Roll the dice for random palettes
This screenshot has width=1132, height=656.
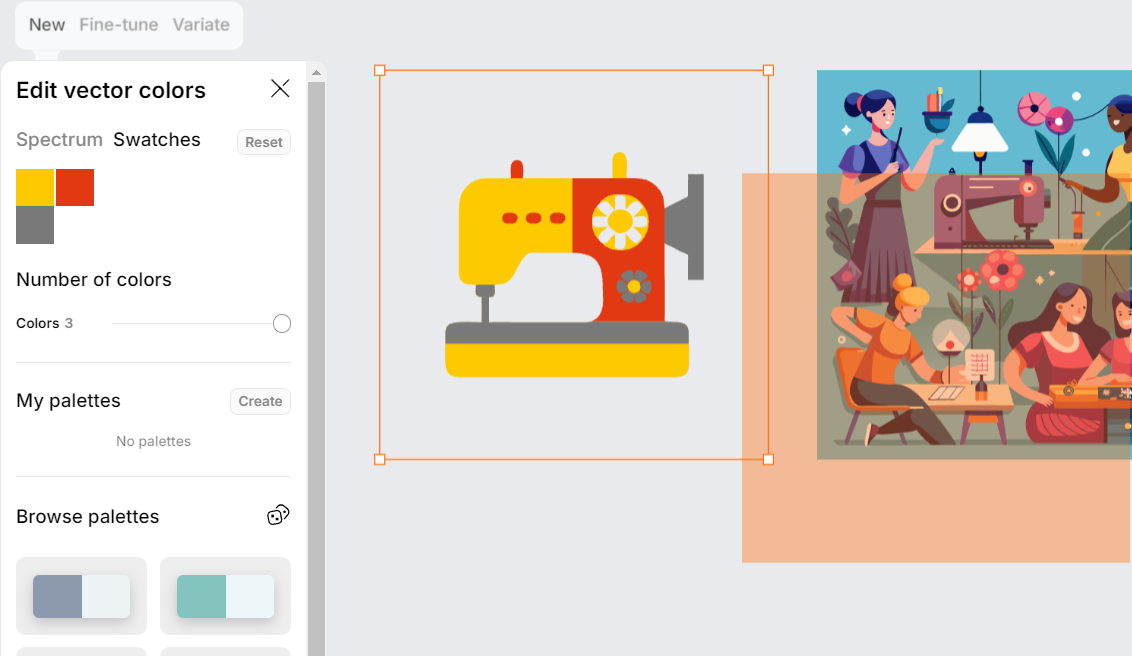pos(278,515)
